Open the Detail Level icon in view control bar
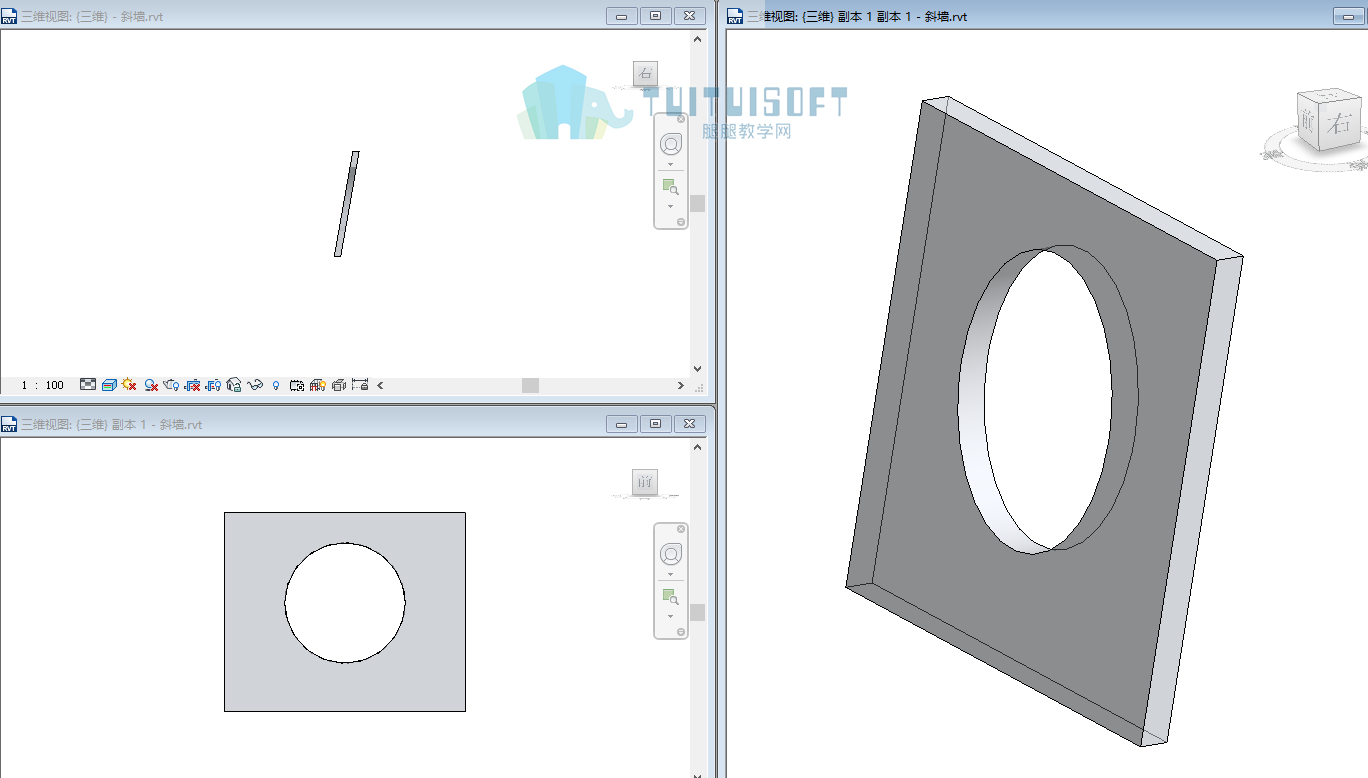The width and height of the screenshot is (1368, 778). [x=88, y=384]
